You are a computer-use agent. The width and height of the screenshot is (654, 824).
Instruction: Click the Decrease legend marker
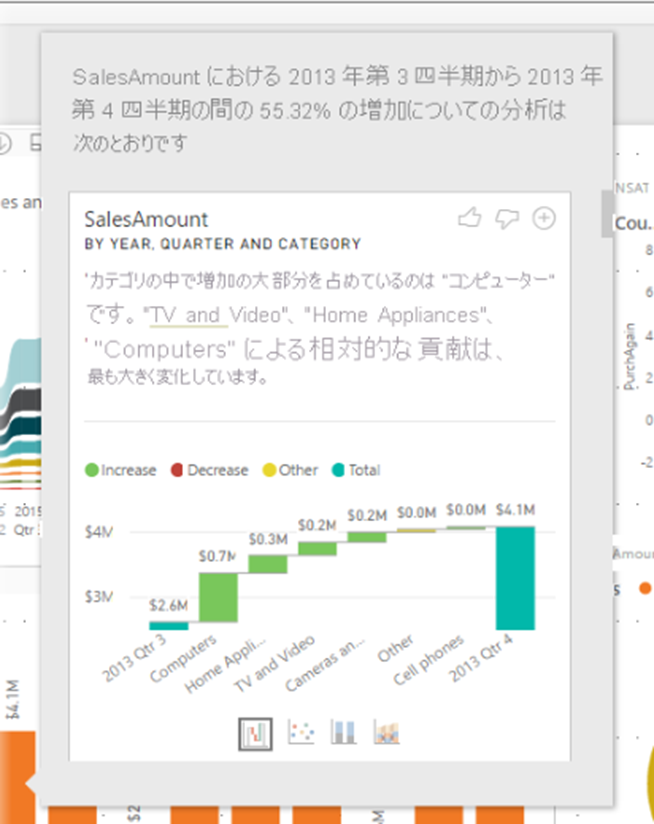[x=177, y=470]
